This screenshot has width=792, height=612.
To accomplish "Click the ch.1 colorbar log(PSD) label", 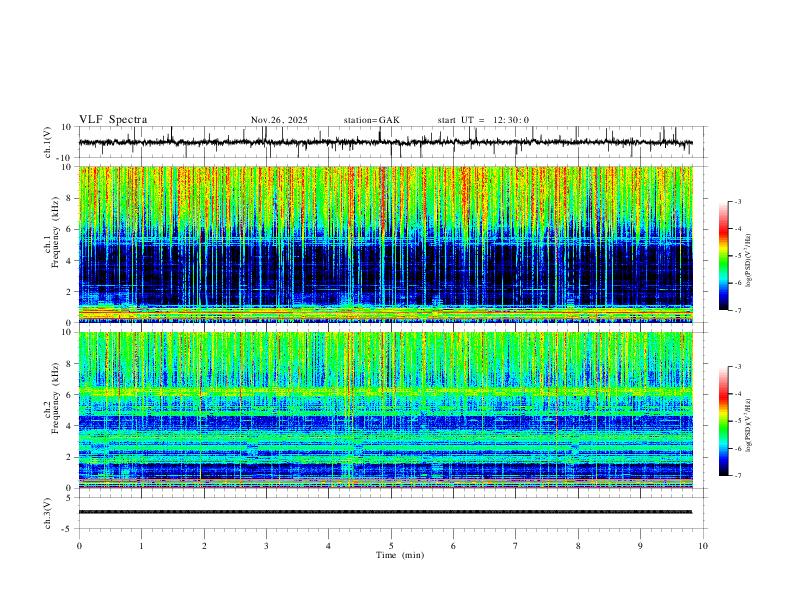I will 749,261.
